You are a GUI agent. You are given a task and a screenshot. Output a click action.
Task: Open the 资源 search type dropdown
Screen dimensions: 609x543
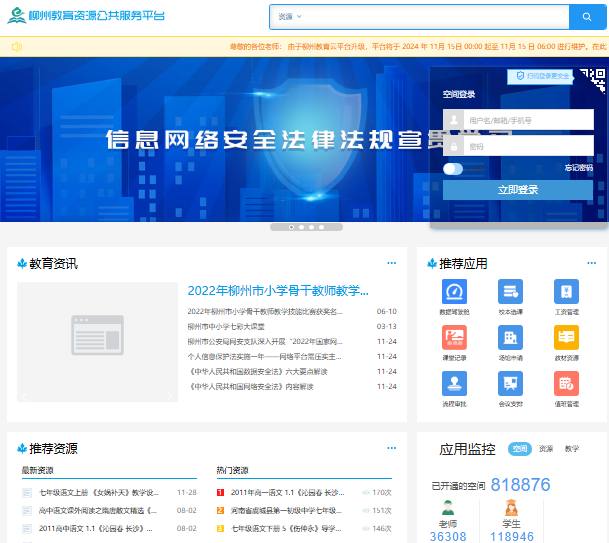[x=290, y=17]
